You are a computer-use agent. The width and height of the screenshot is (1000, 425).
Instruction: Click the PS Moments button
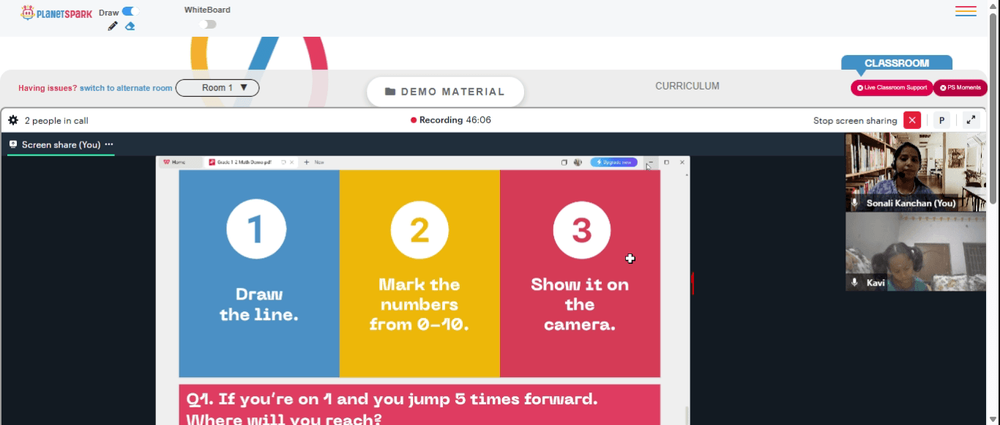pyautogui.click(x=960, y=88)
